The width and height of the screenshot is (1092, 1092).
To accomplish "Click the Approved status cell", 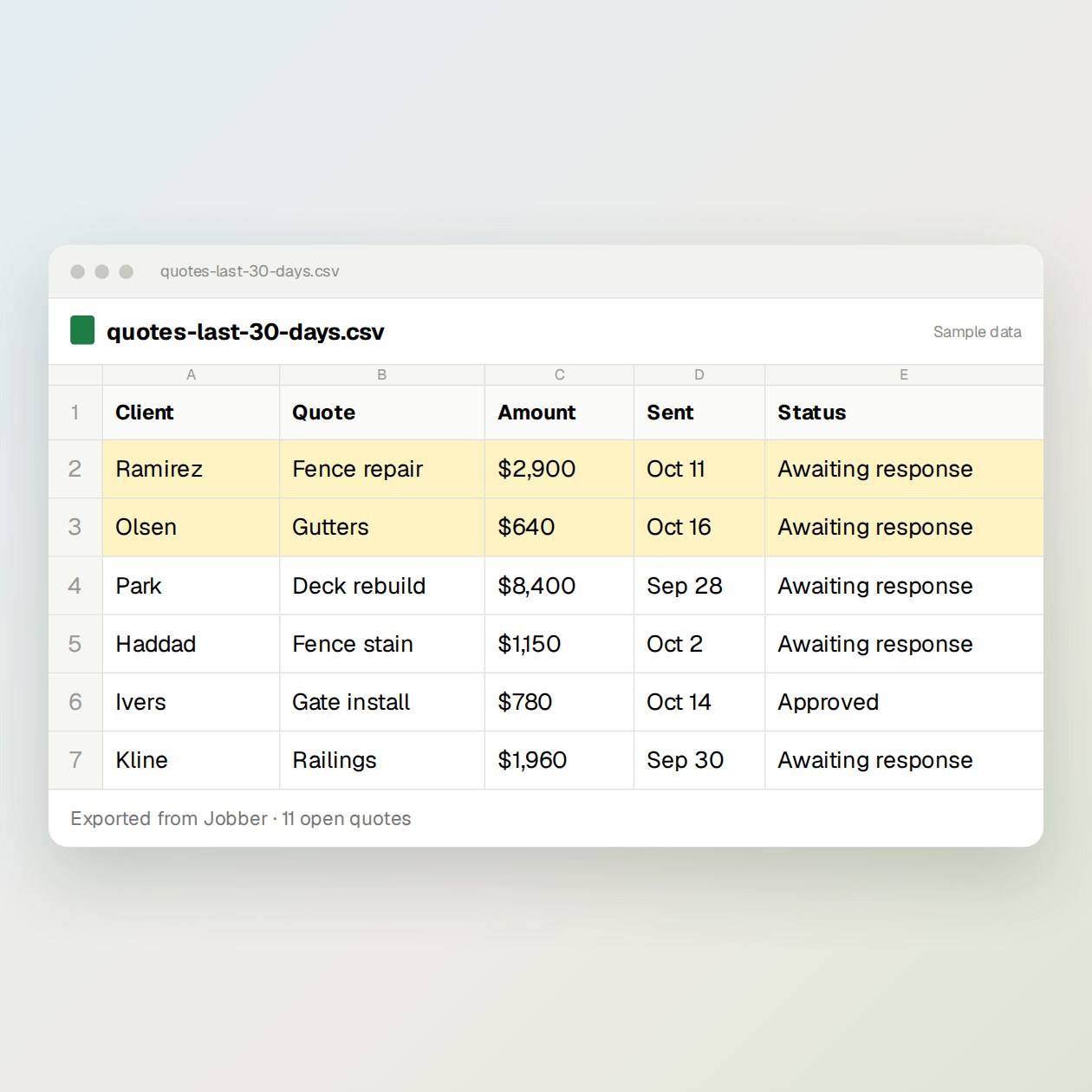I will (904, 702).
